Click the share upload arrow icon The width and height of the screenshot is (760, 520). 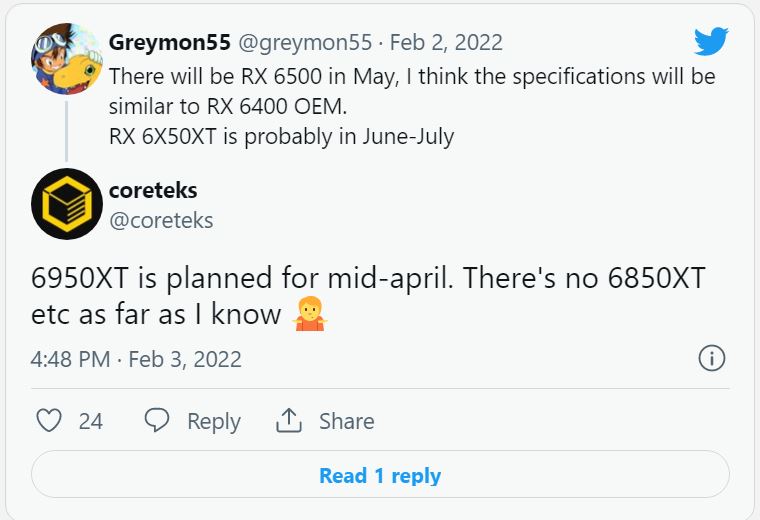pyautogui.click(x=289, y=420)
